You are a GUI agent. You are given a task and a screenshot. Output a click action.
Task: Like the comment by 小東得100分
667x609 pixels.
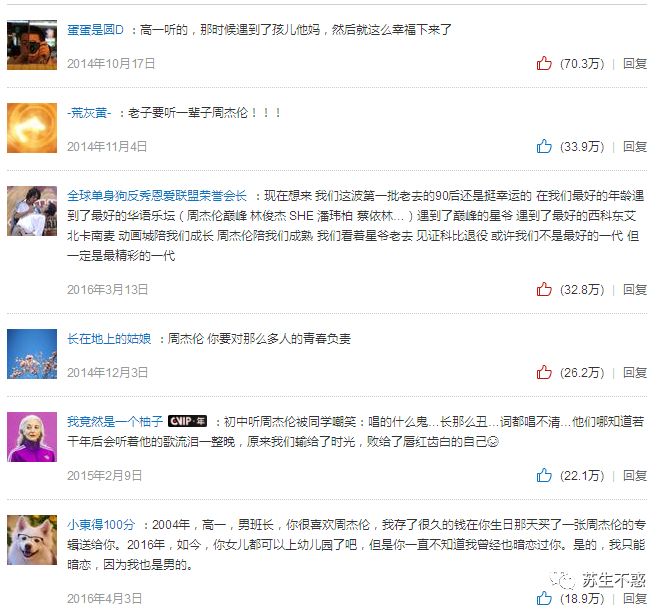click(x=544, y=598)
